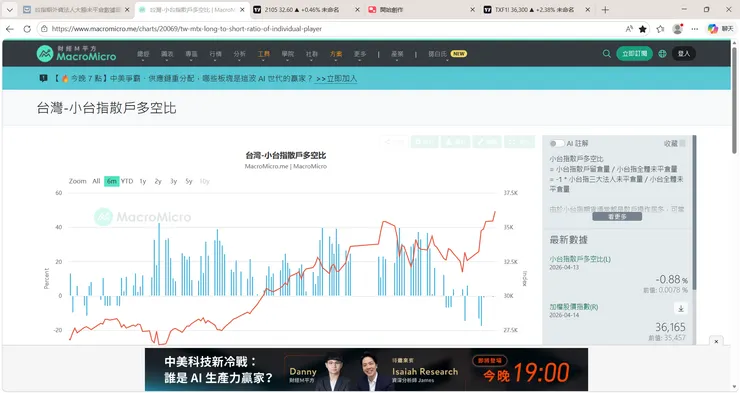Select zoom range 2y
The height and width of the screenshot is (393, 740).
[158, 181]
